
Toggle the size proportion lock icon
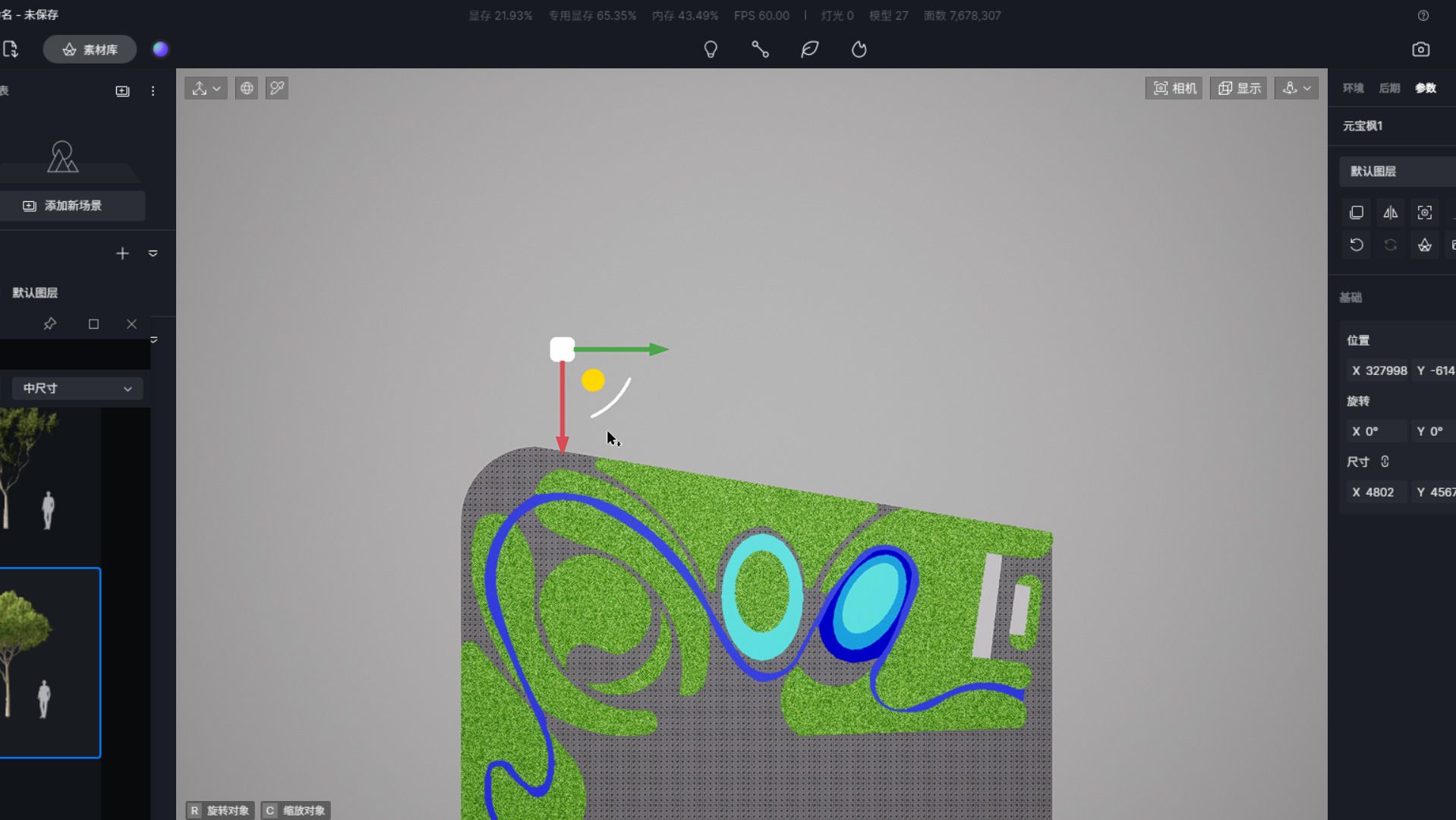click(x=1385, y=462)
